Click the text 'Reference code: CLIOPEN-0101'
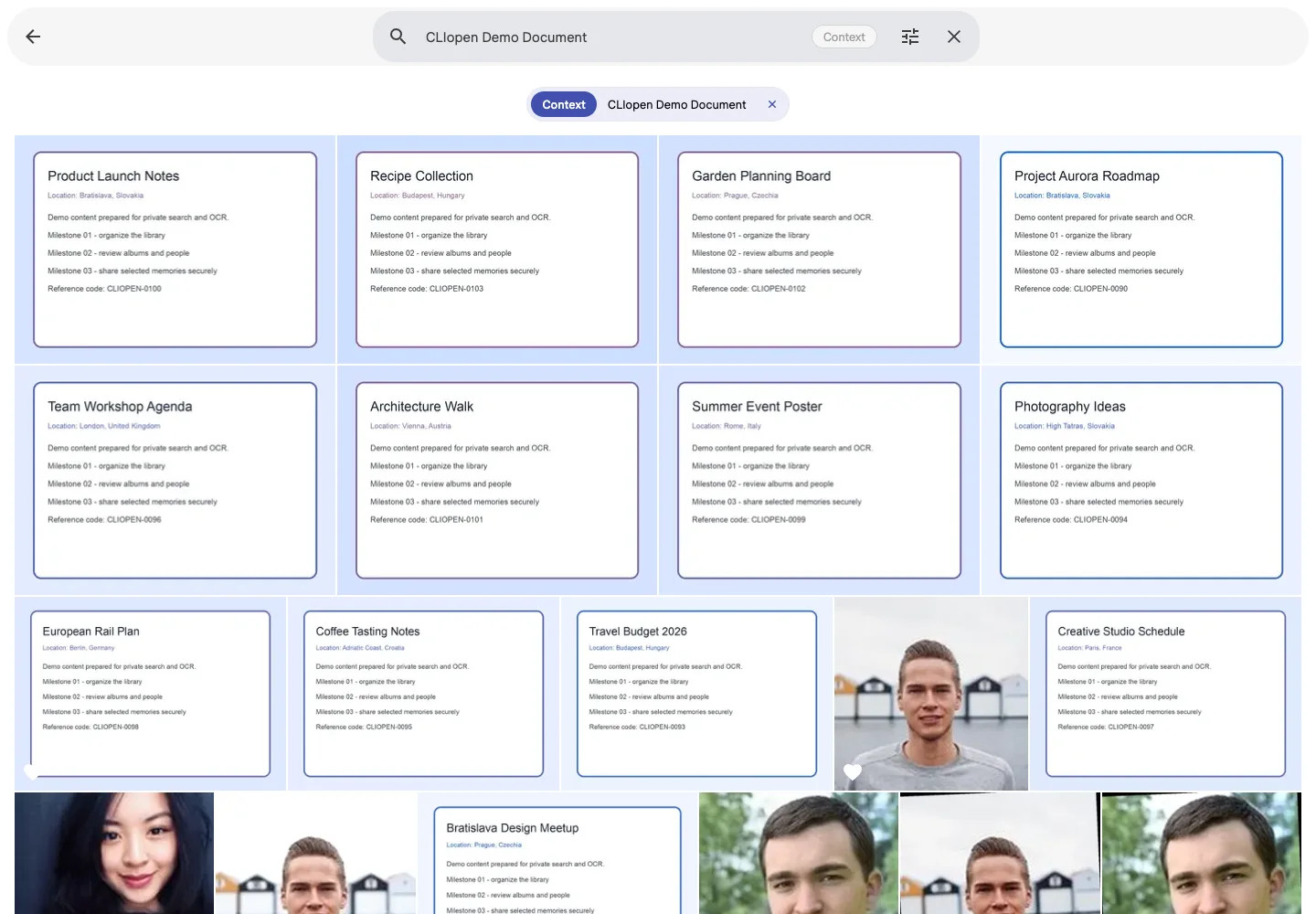 pyautogui.click(x=427, y=520)
